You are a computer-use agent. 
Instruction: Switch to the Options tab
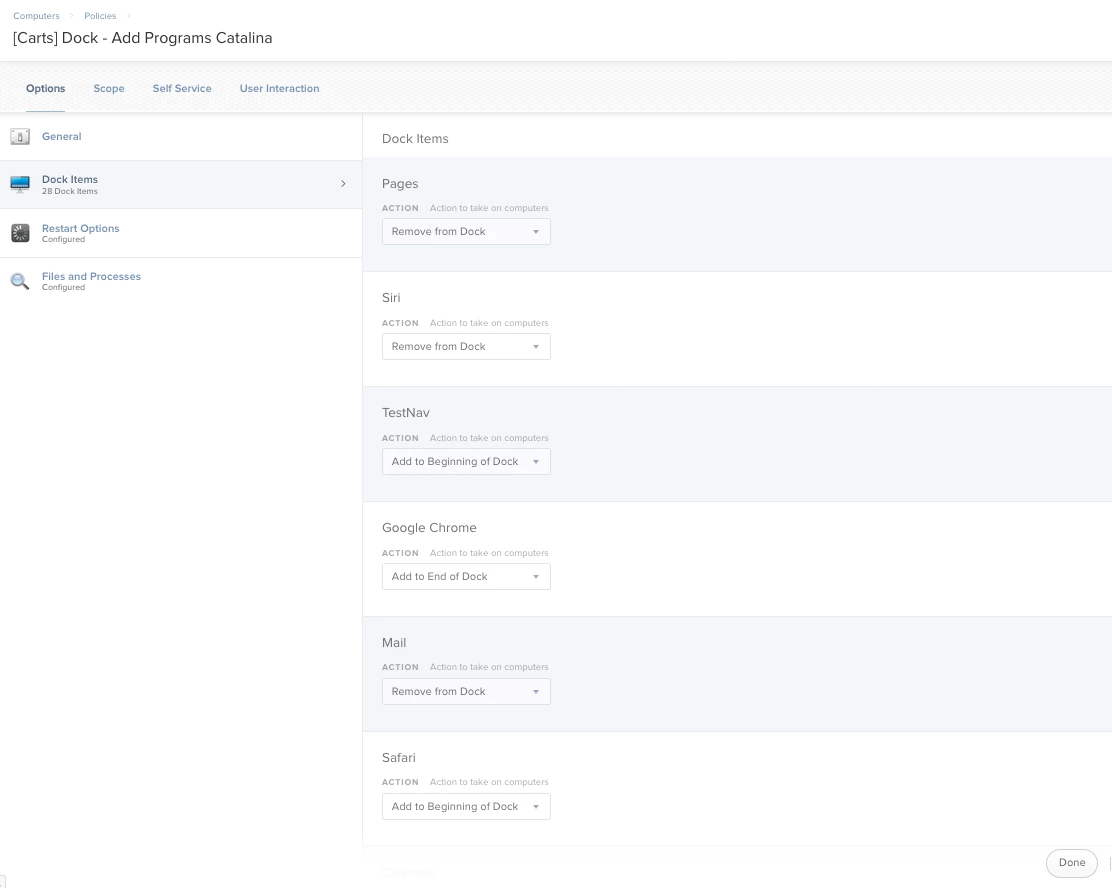[x=45, y=89]
